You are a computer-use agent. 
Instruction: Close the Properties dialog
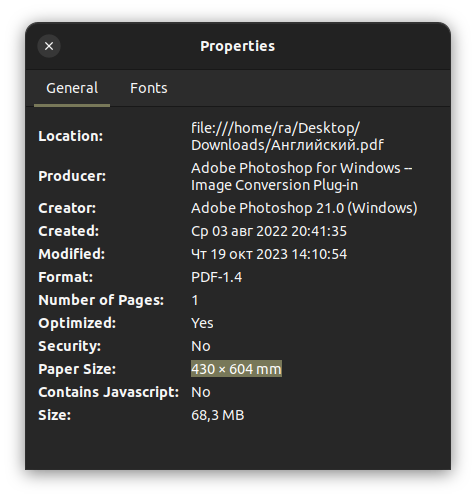pyautogui.click(x=49, y=46)
